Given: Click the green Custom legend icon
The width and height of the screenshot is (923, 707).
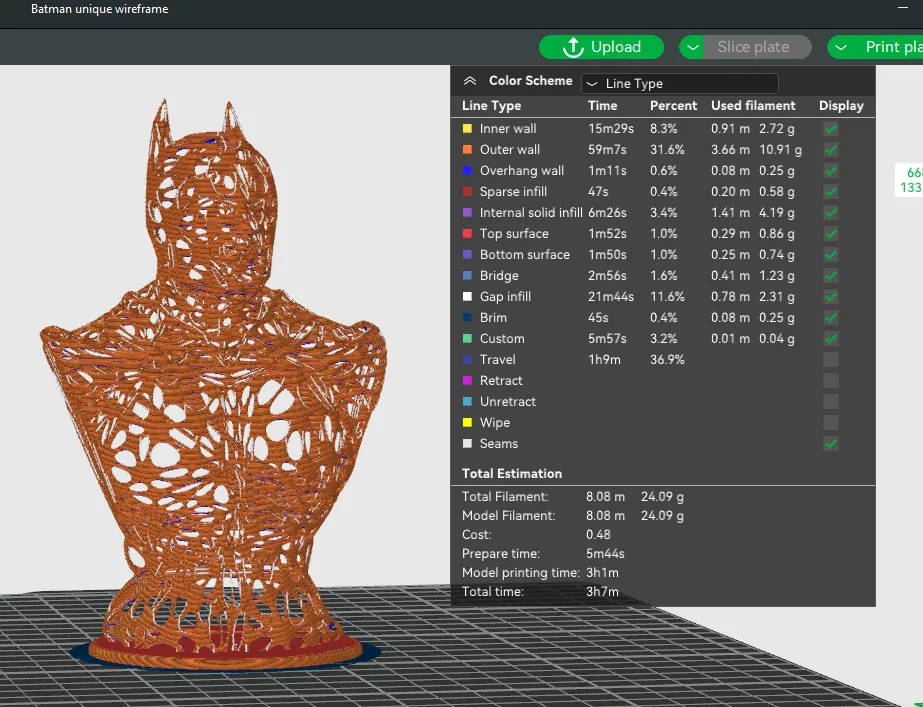Looking at the screenshot, I should point(466,338).
